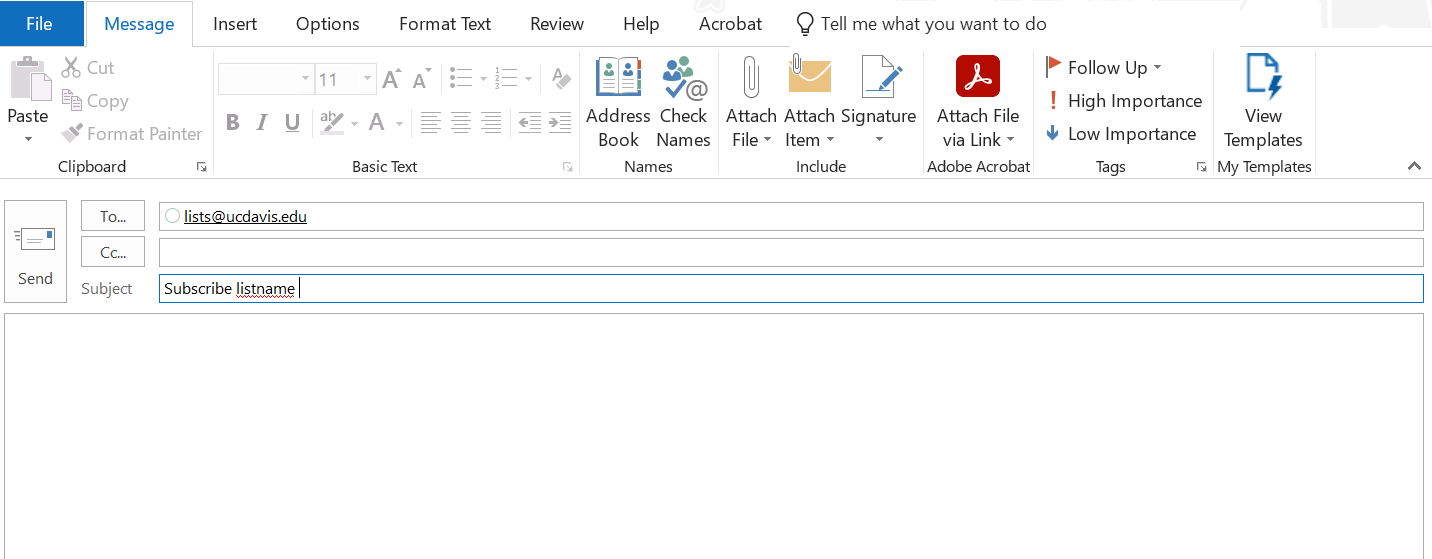Open the Format Text tab
This screenshot has width=1432, height=559.
[445, 24]
